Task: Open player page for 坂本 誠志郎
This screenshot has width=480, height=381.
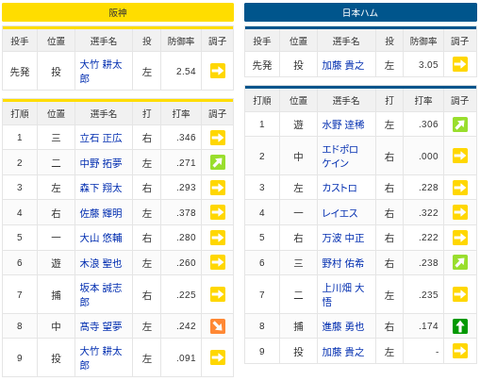Action: click(101, 295)
